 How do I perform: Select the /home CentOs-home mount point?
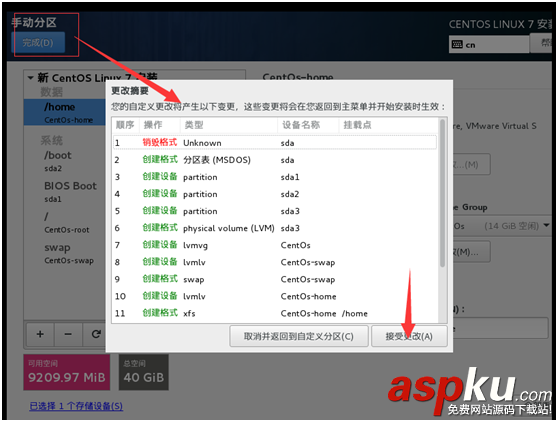(65, 112)
